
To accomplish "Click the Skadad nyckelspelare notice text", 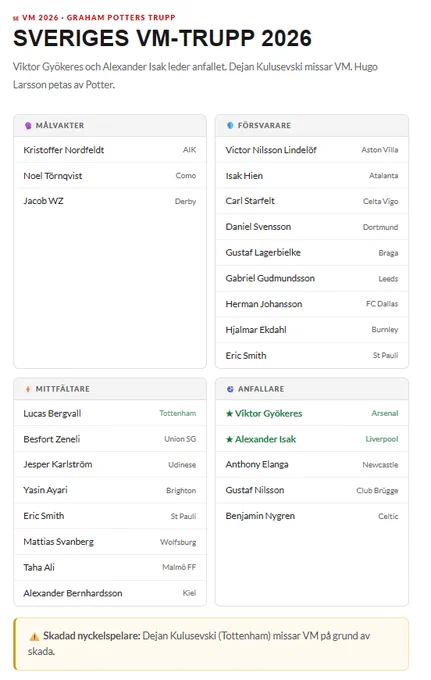I will 199,644.
